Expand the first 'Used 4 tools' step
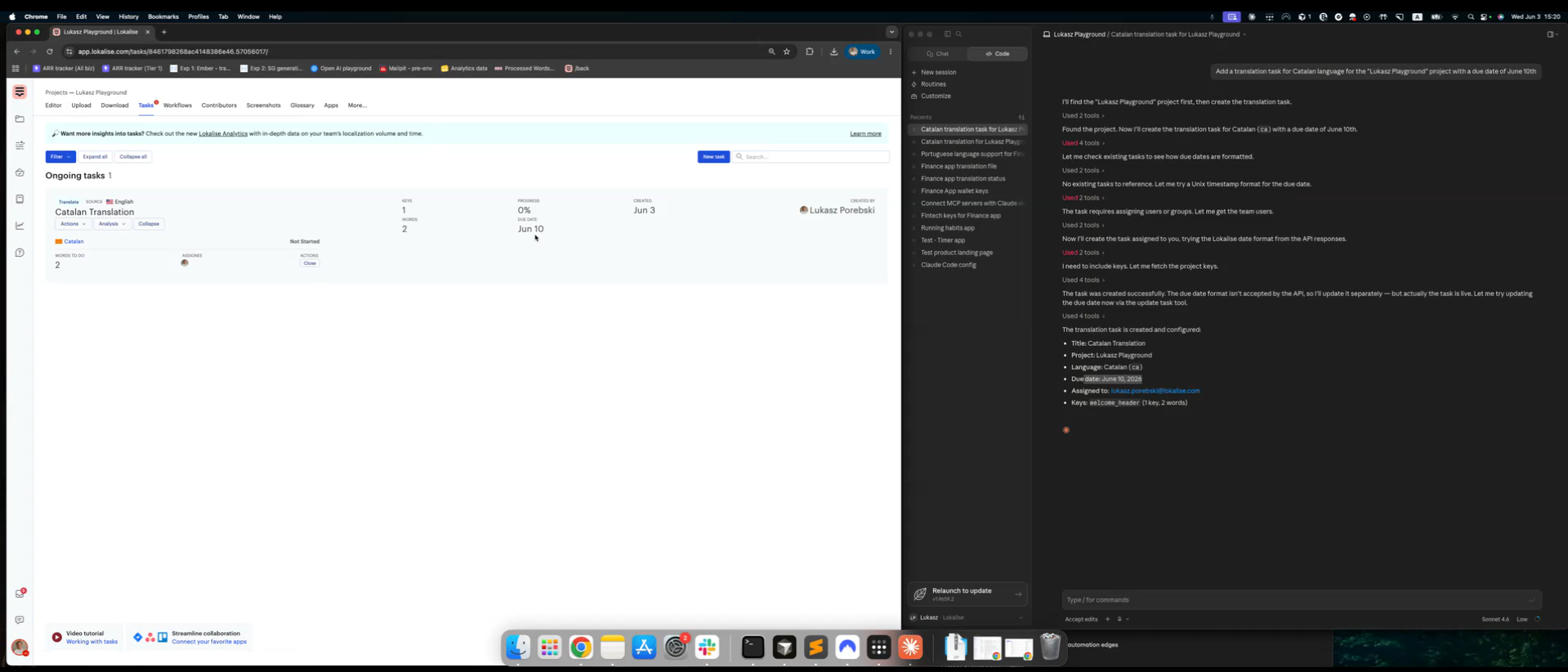The height and width of the screenshot is (672, 1568). (x=1083, y=143)
